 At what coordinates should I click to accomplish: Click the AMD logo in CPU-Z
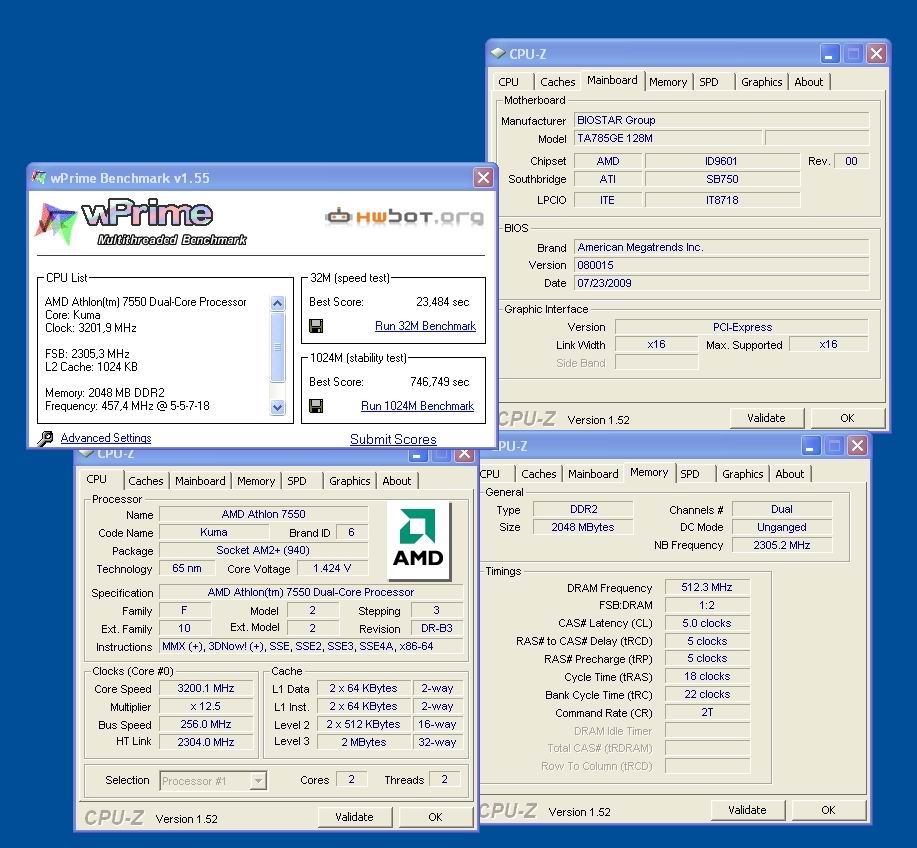418,540
